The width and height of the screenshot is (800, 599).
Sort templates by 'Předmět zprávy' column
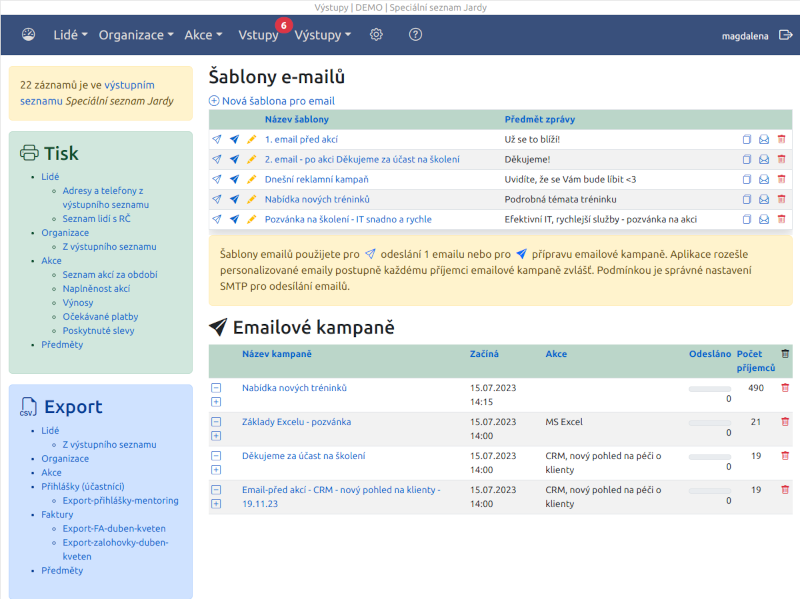(x=540, y=119)
